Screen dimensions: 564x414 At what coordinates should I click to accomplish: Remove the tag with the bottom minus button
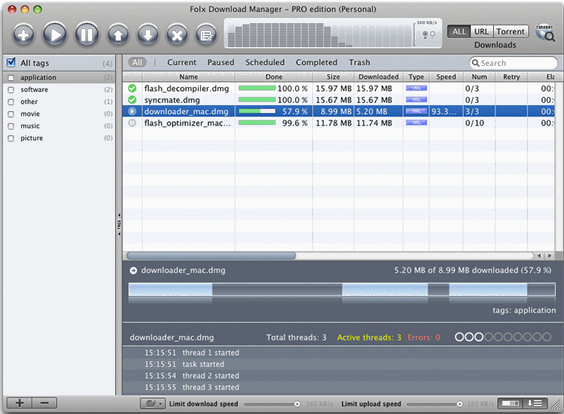pyautogui.click(x=45, y=403)
